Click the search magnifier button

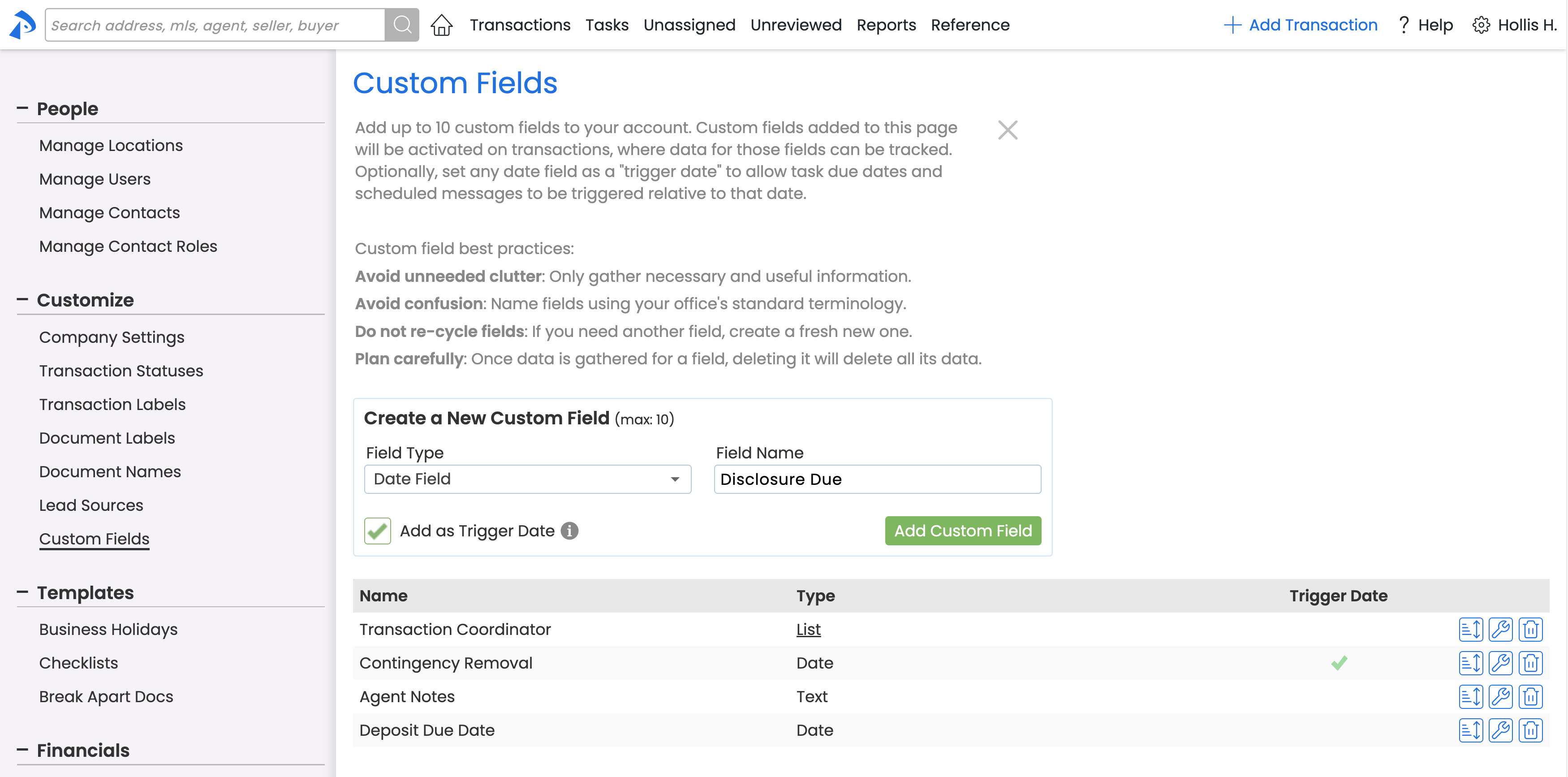pos(402,25)
